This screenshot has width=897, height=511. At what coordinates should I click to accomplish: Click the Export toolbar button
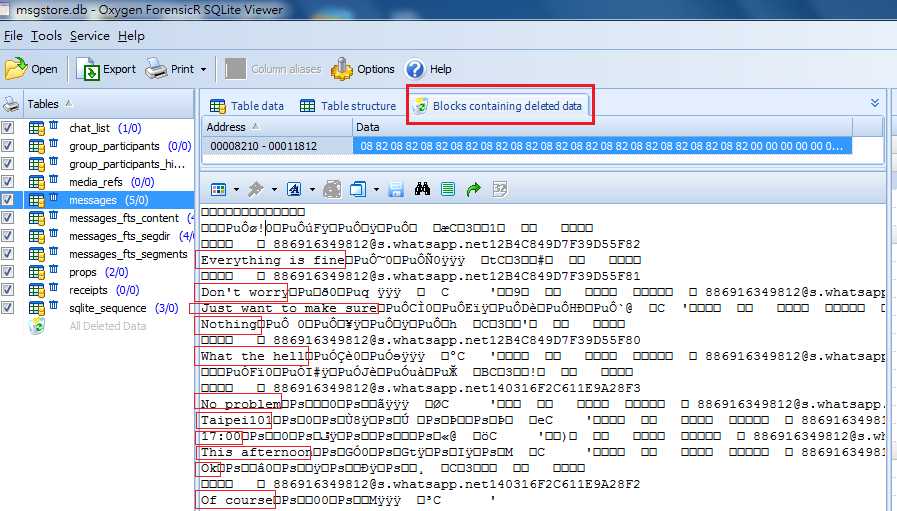click(x=106, y=69)
